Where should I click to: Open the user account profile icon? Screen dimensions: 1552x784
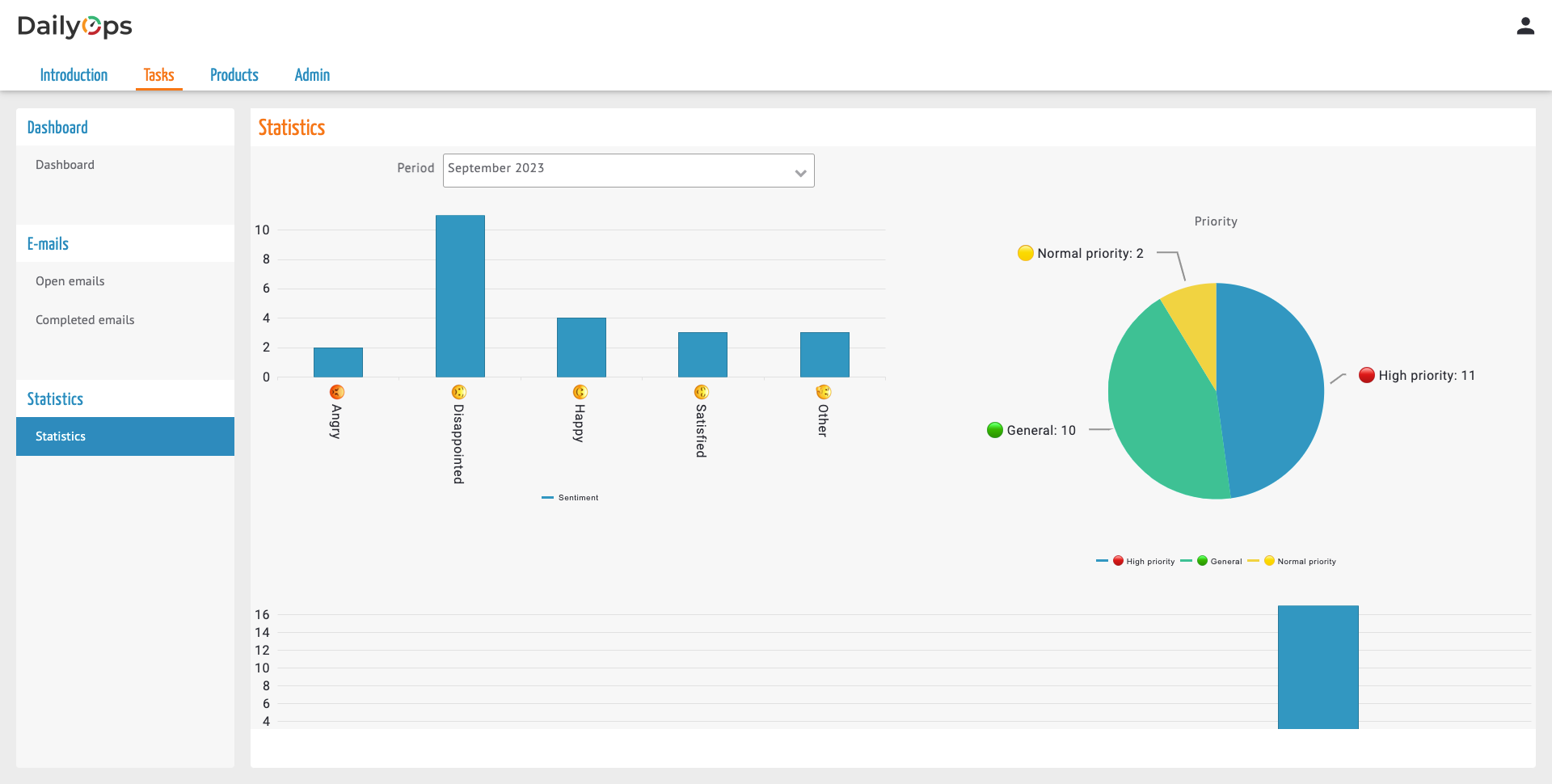pos(1525,27)
